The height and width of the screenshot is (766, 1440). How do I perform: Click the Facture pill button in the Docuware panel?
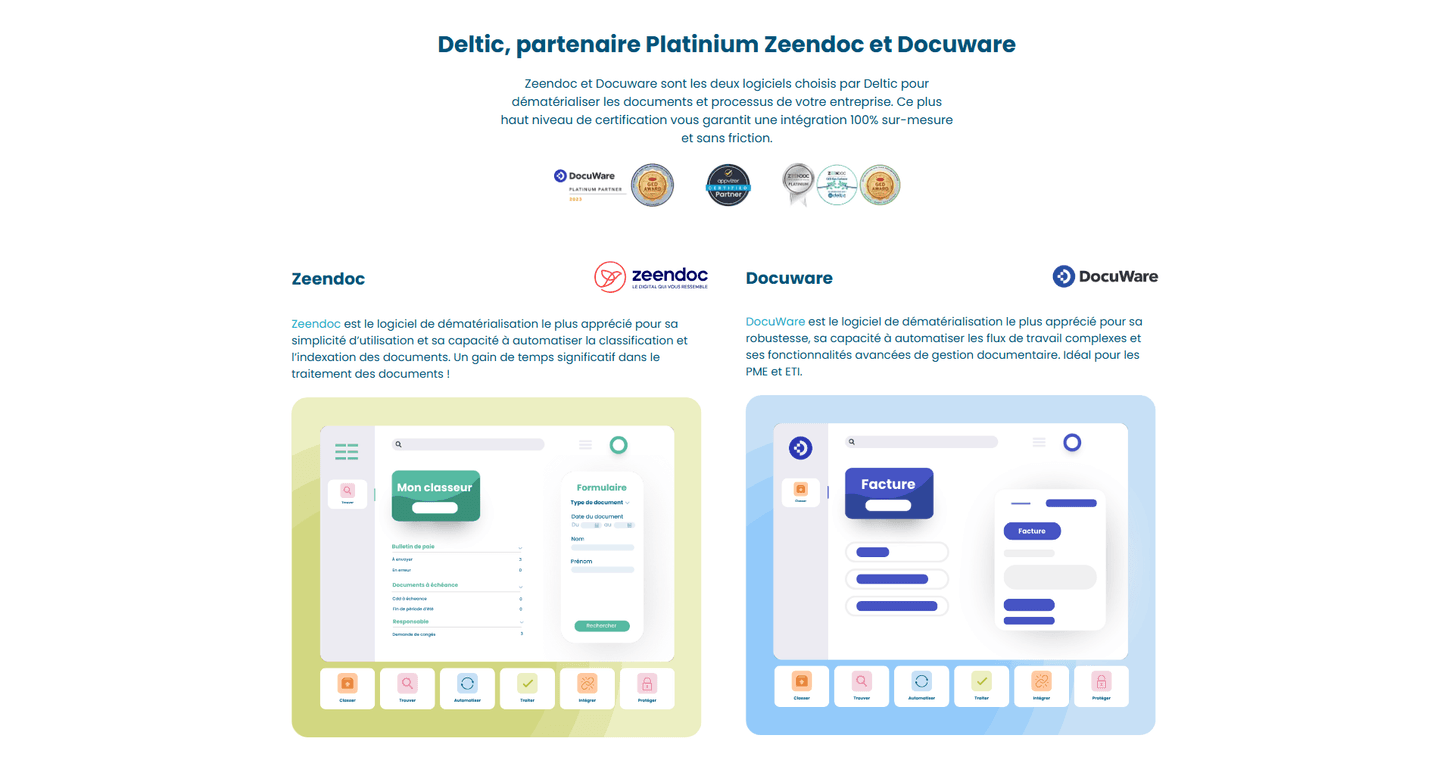point(1032,531)
